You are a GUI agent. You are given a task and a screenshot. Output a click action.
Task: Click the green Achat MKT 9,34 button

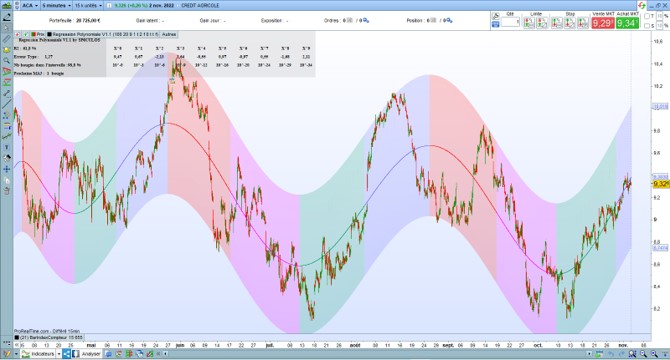[628, 23]
